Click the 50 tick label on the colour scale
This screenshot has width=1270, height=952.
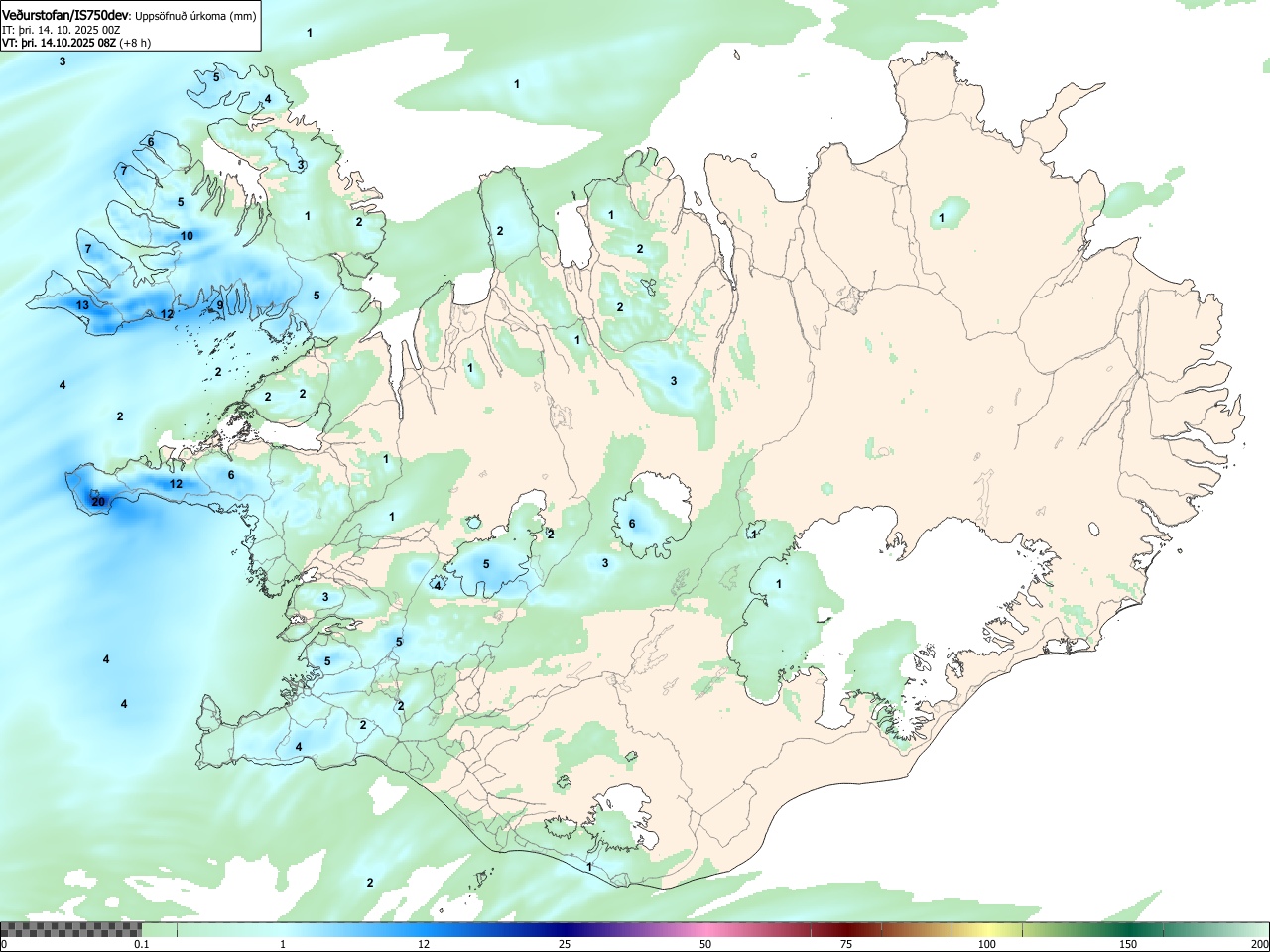tap(705, 944)
